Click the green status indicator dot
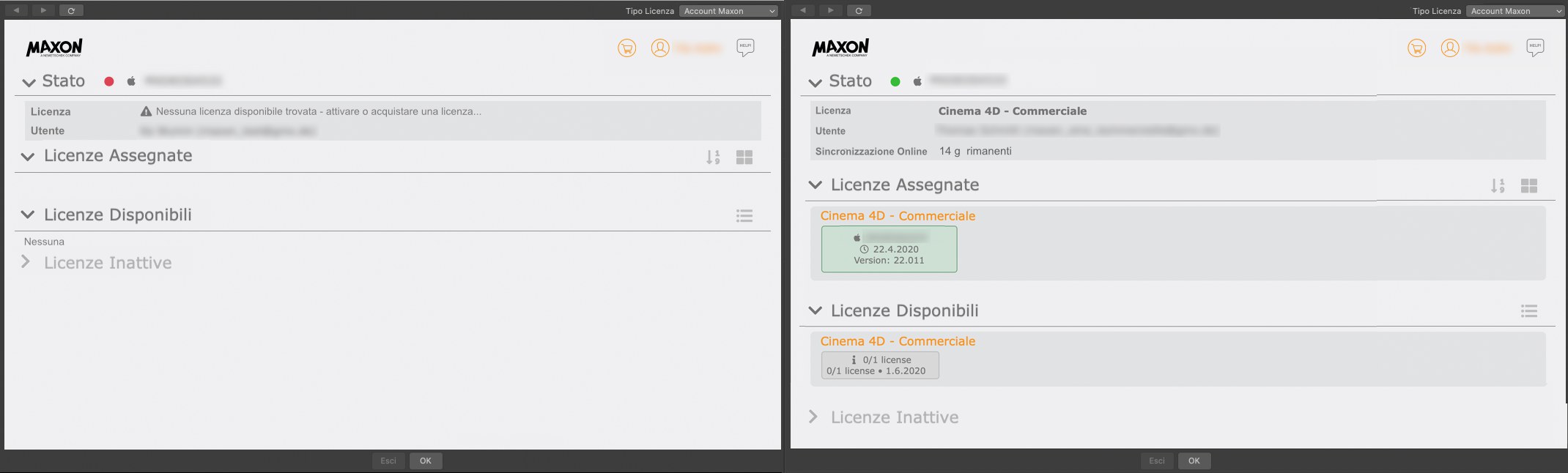The image size is (1568, 473). pyautogui.click(x=895, y=81)
